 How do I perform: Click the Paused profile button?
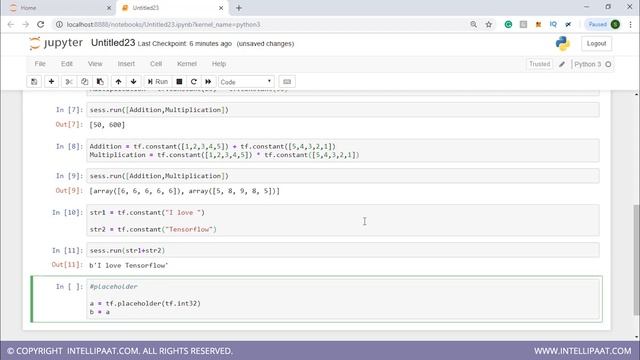pos(604,24)
